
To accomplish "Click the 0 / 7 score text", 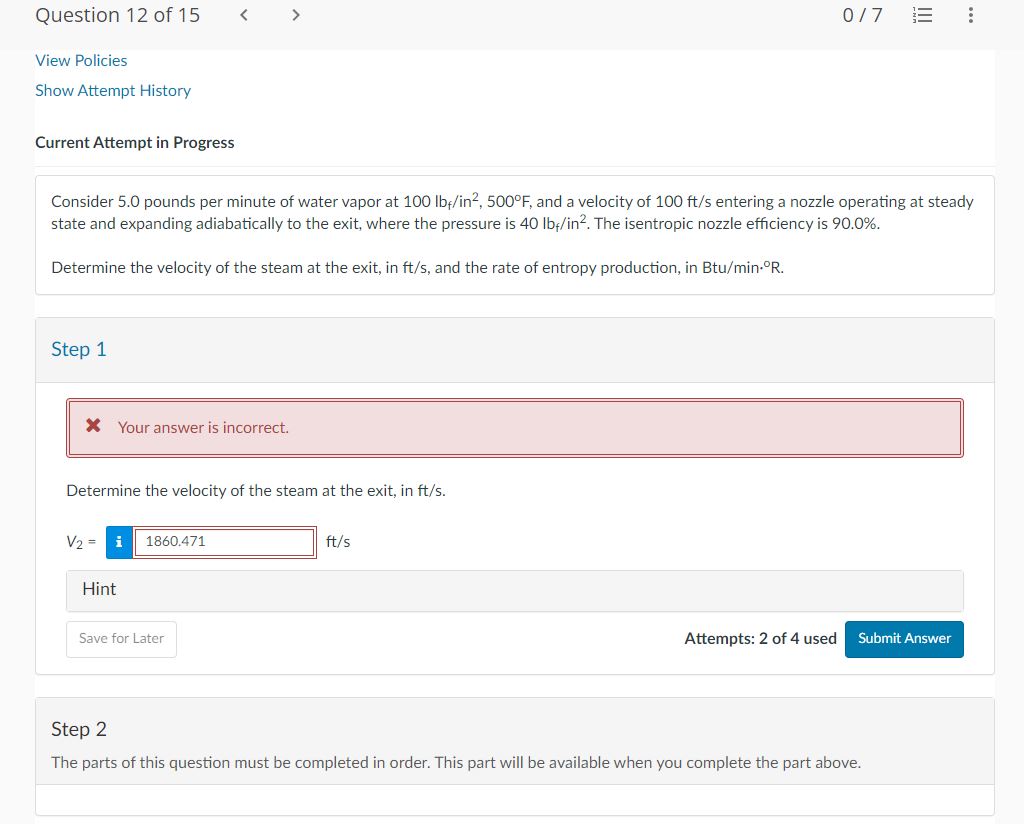I will point(862,15).
